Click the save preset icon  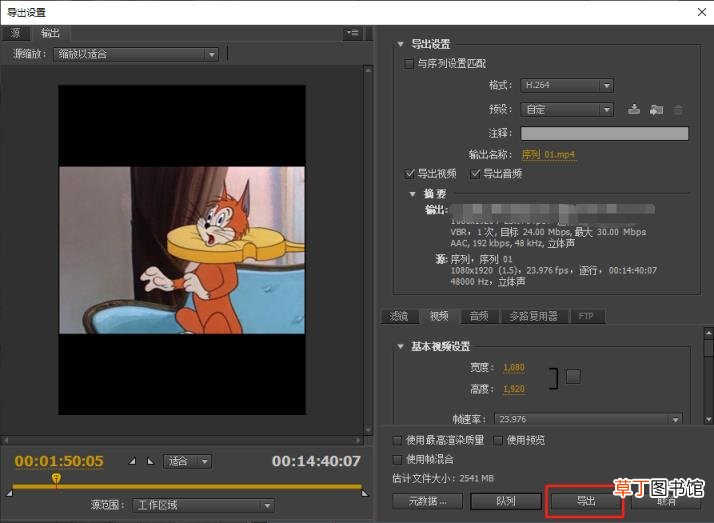pyautogui.click(x=634, y=109)
